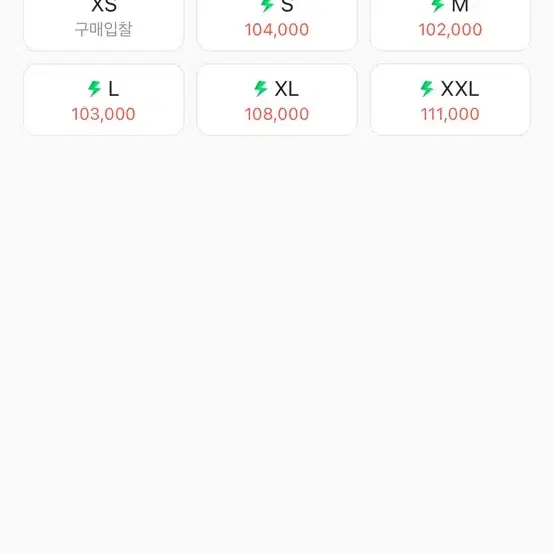Image resolution: width=554 pixels, height=554 pixels.
Task: Tap the green lightning bolt beside XXL
Action: [x=427, y=89]
